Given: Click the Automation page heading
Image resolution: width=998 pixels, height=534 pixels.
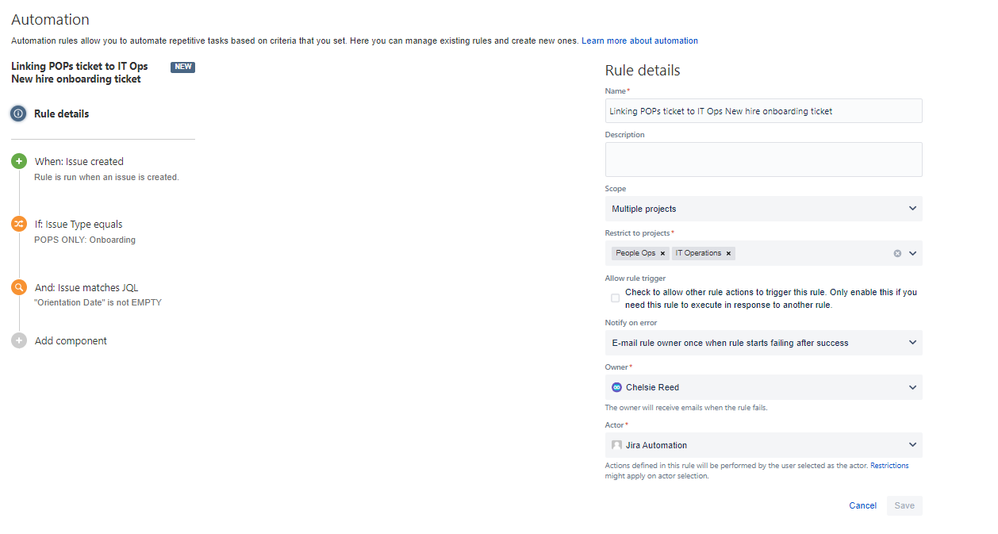Looking at the screenshot, I should (x=50, y=20).
